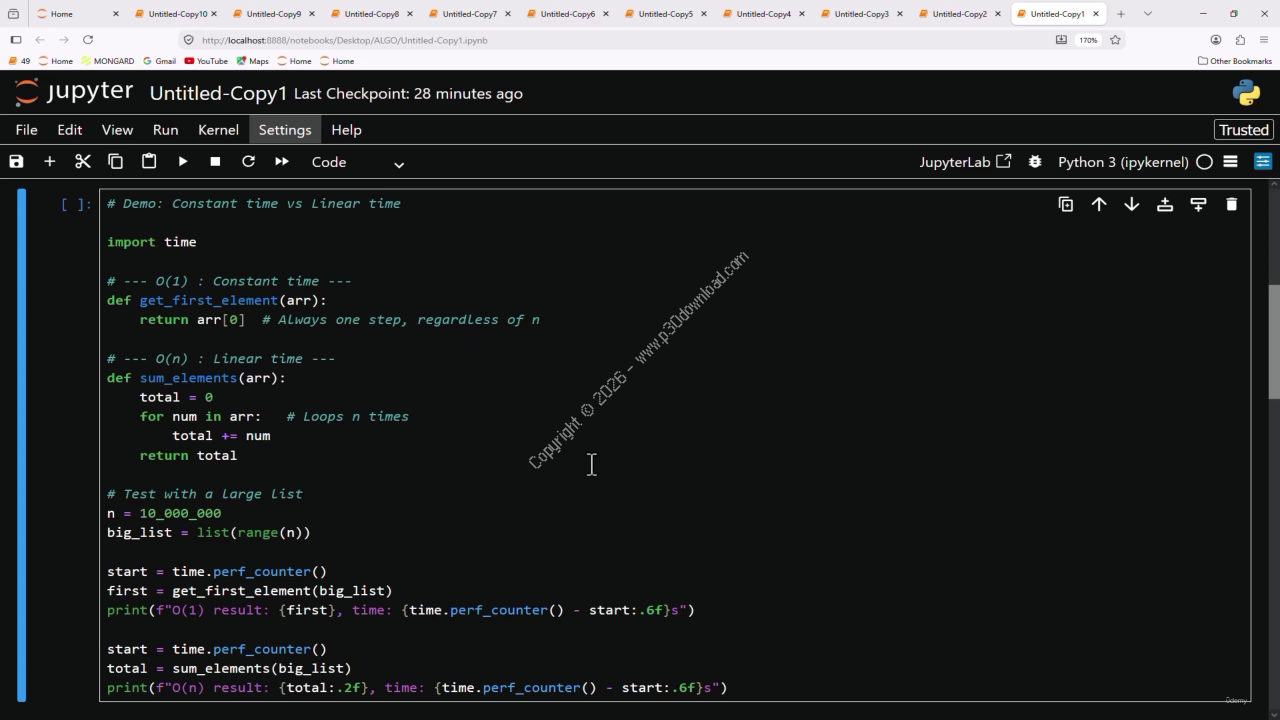Open the Python 3 (ipykernel) kernel selector

tap(1123, 162)
